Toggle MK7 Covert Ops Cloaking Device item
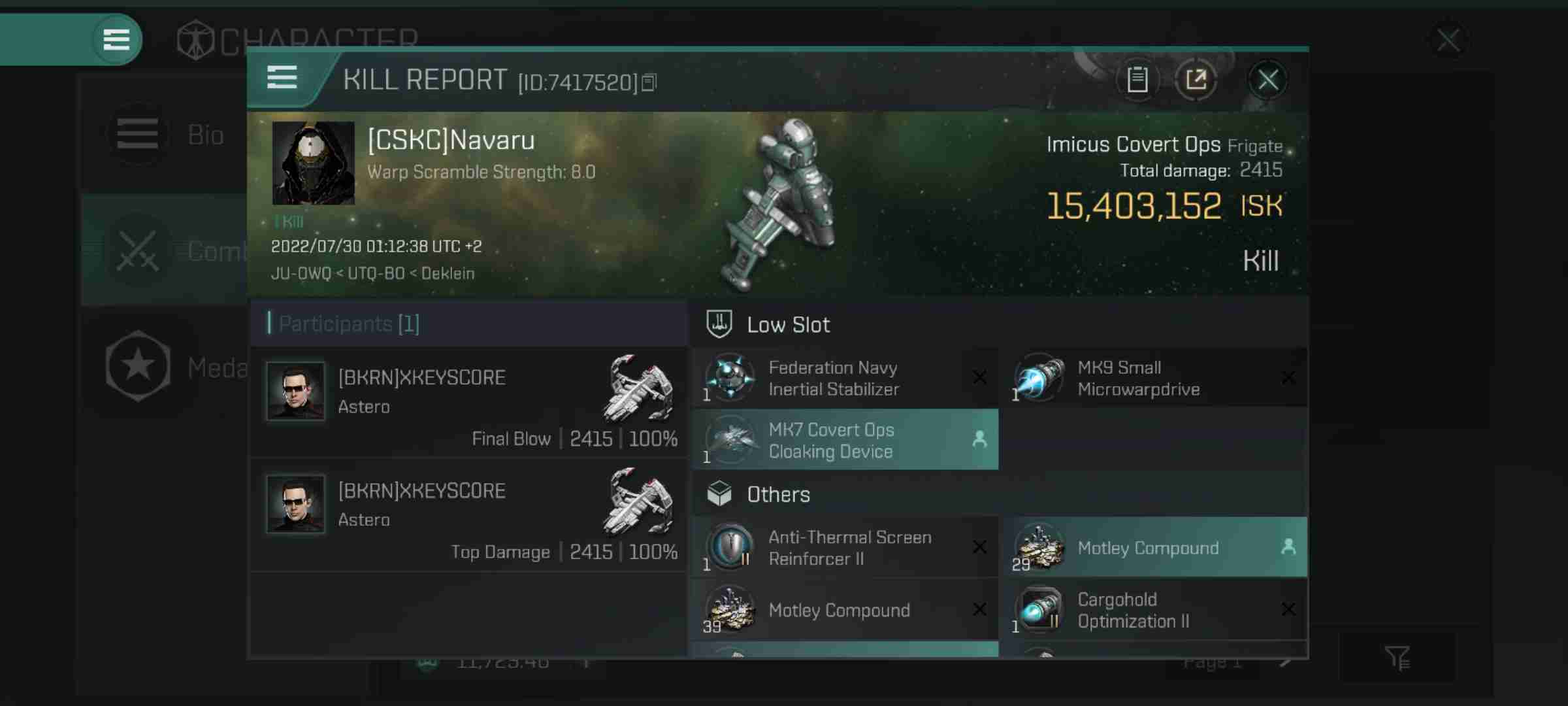Screen dimensions: 1568x706 click(x=848, y=440)
